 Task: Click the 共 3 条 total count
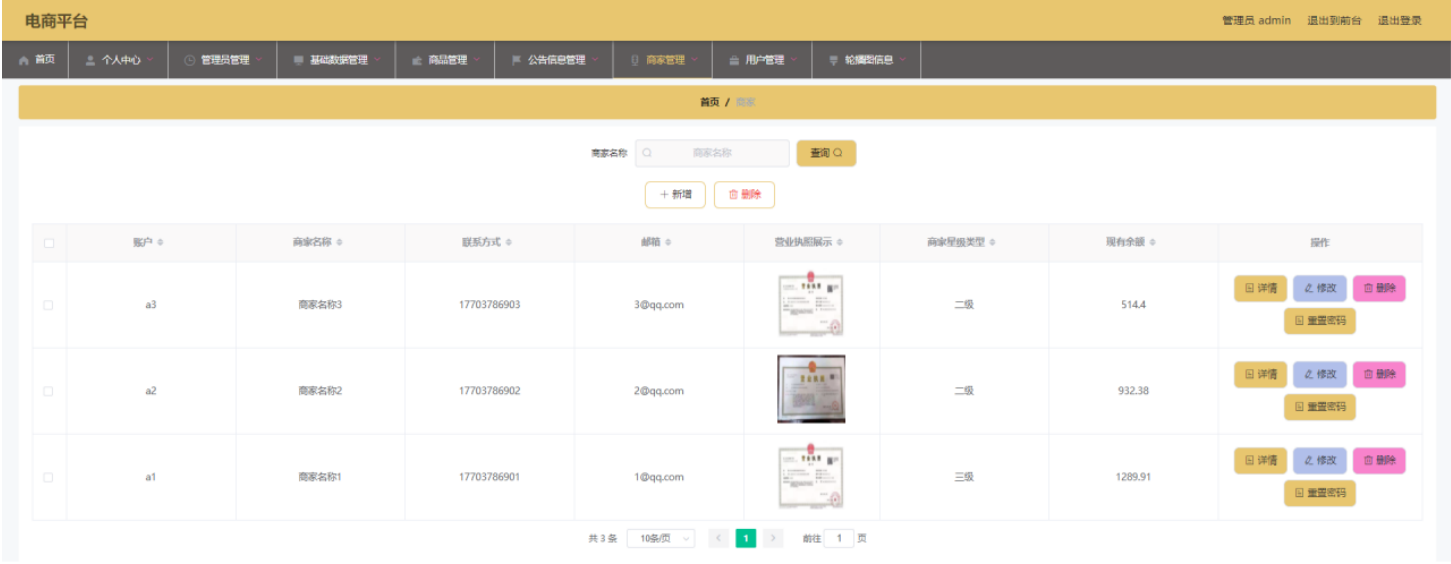coord(603,538)
